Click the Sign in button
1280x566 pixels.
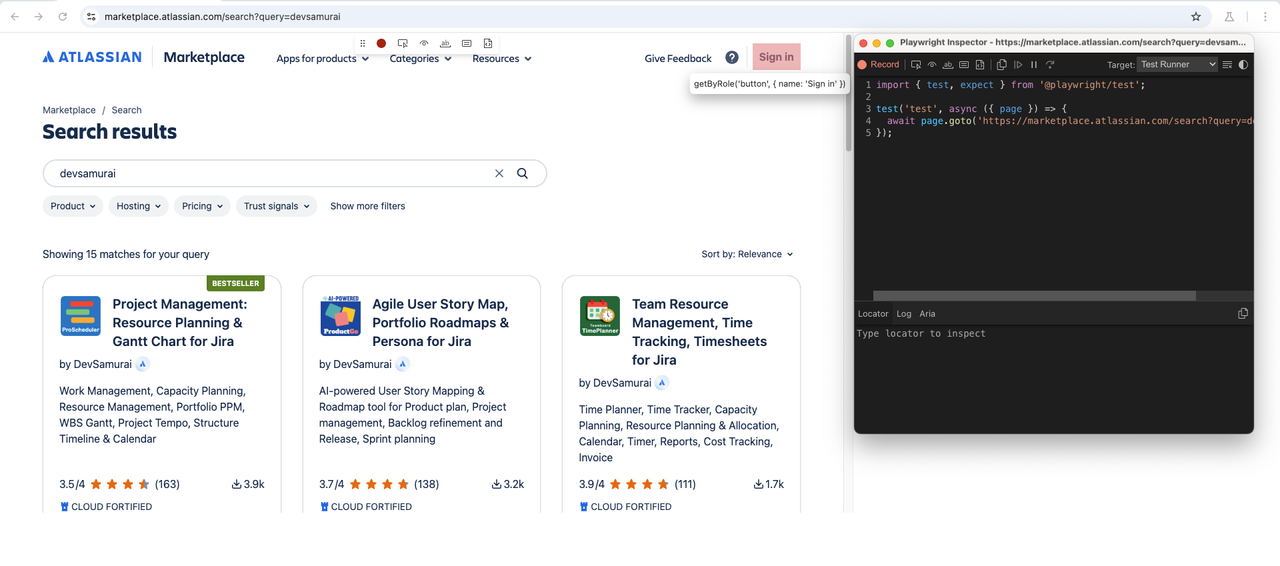click(x=776, y=57)
